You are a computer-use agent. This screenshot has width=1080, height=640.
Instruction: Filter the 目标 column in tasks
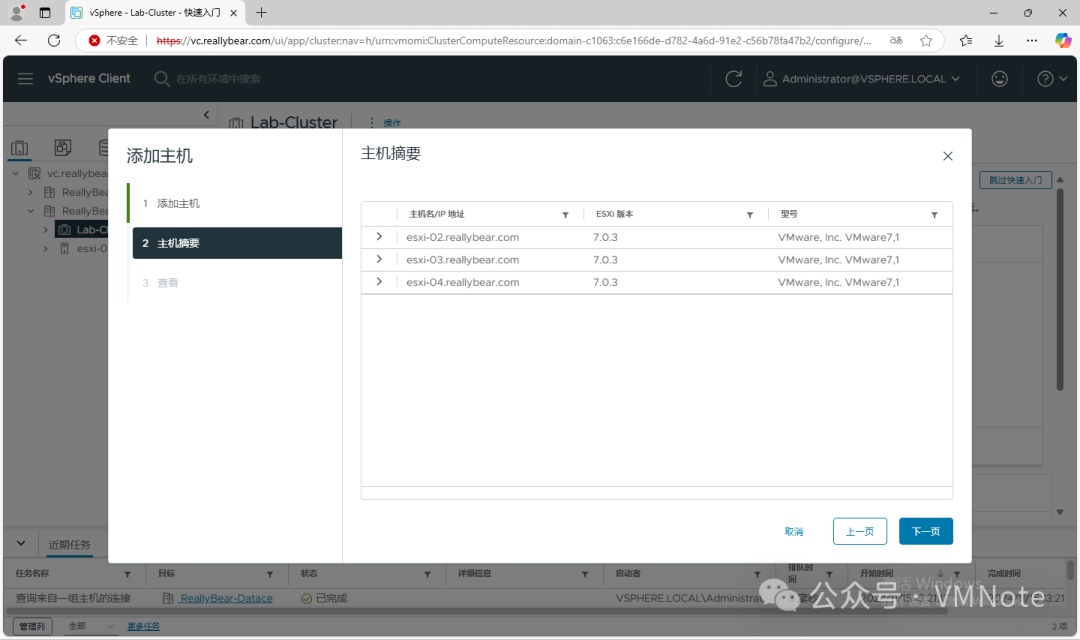tap(270, 574)
